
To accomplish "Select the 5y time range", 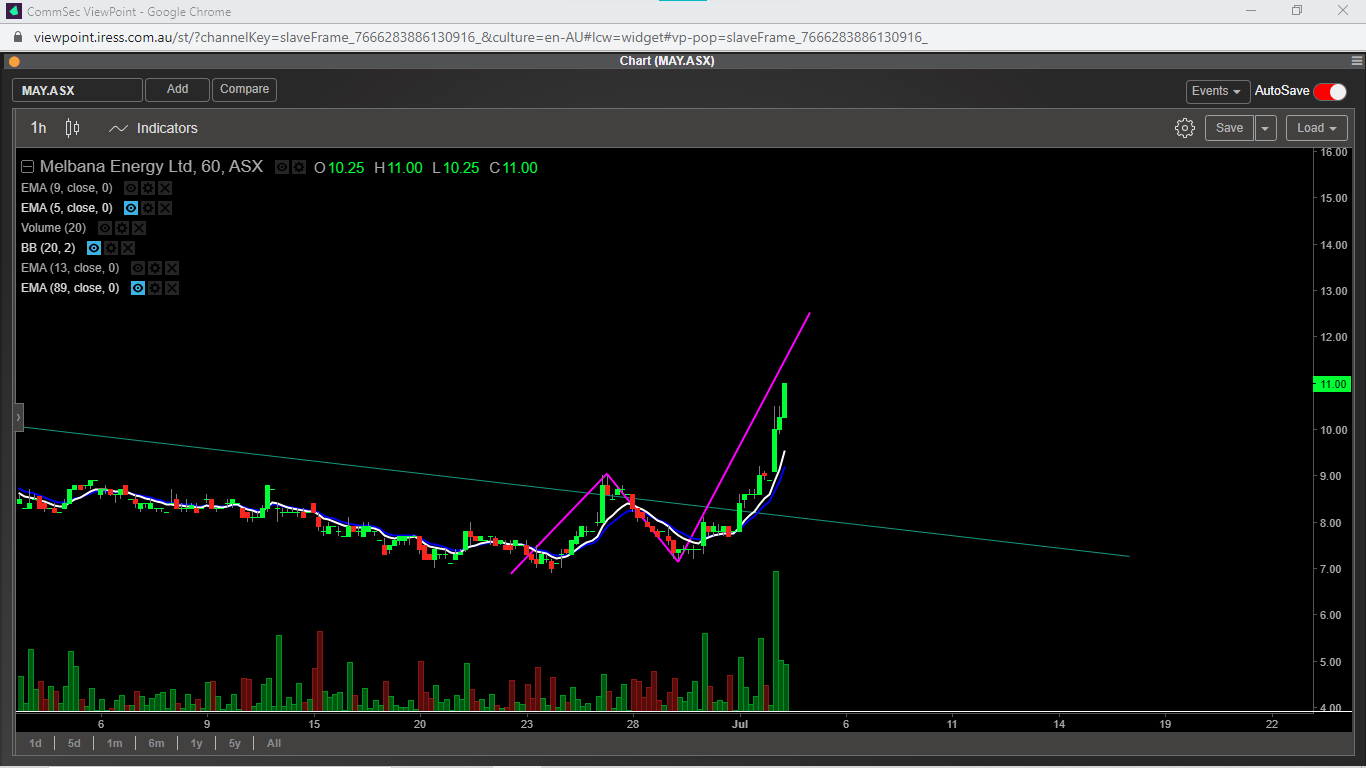I will pyautogui.click(x=235, y=743).
